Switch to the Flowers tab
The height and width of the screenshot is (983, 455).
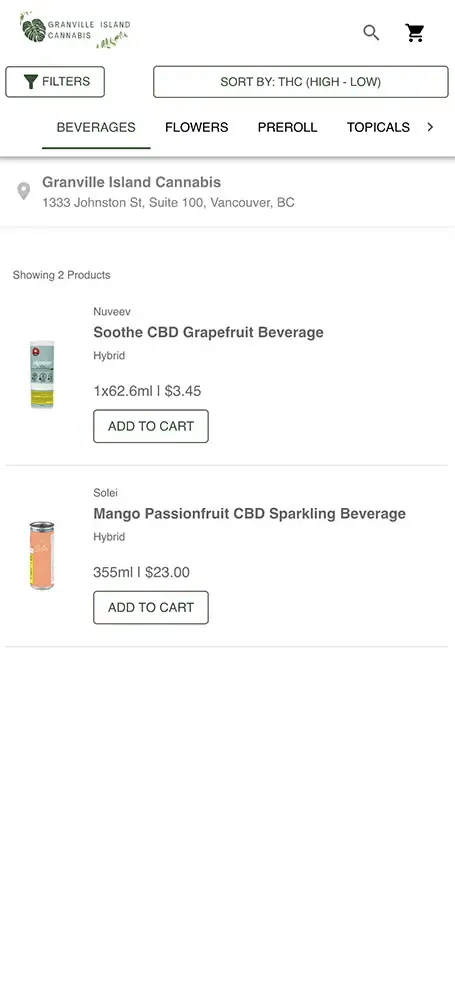(197, 127)
